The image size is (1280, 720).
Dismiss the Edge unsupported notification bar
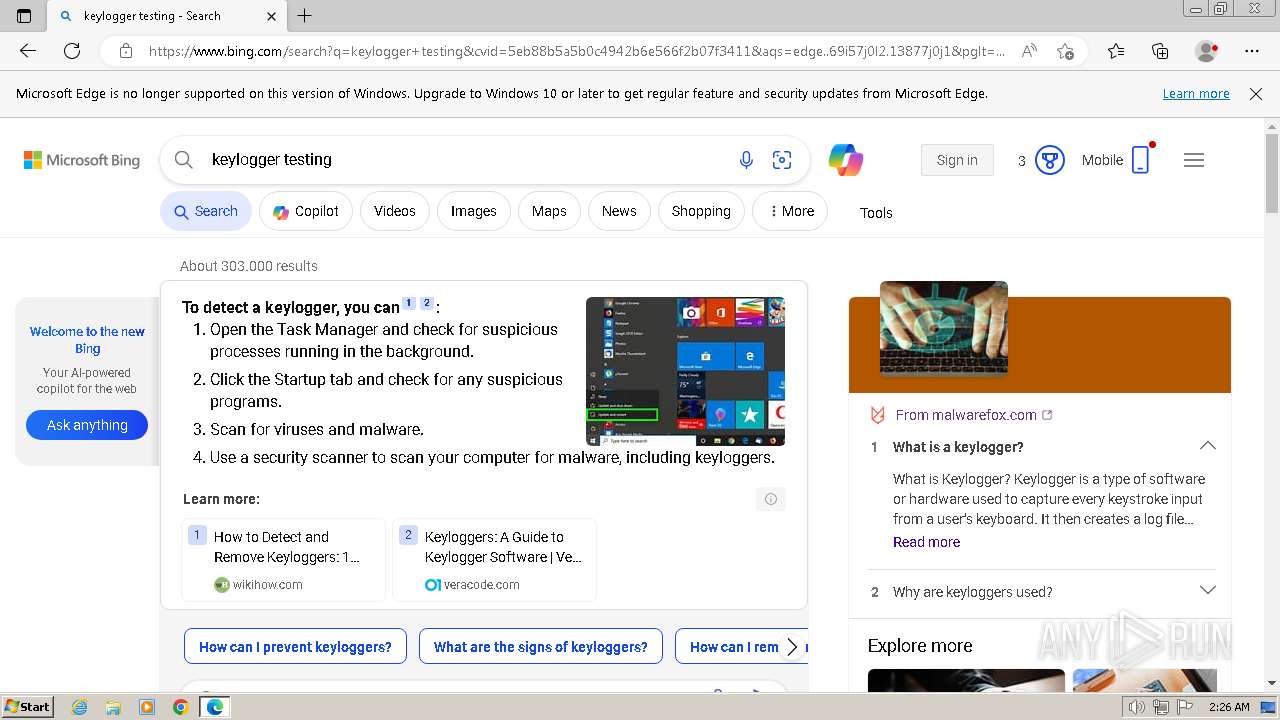[x=1256, y=94]
